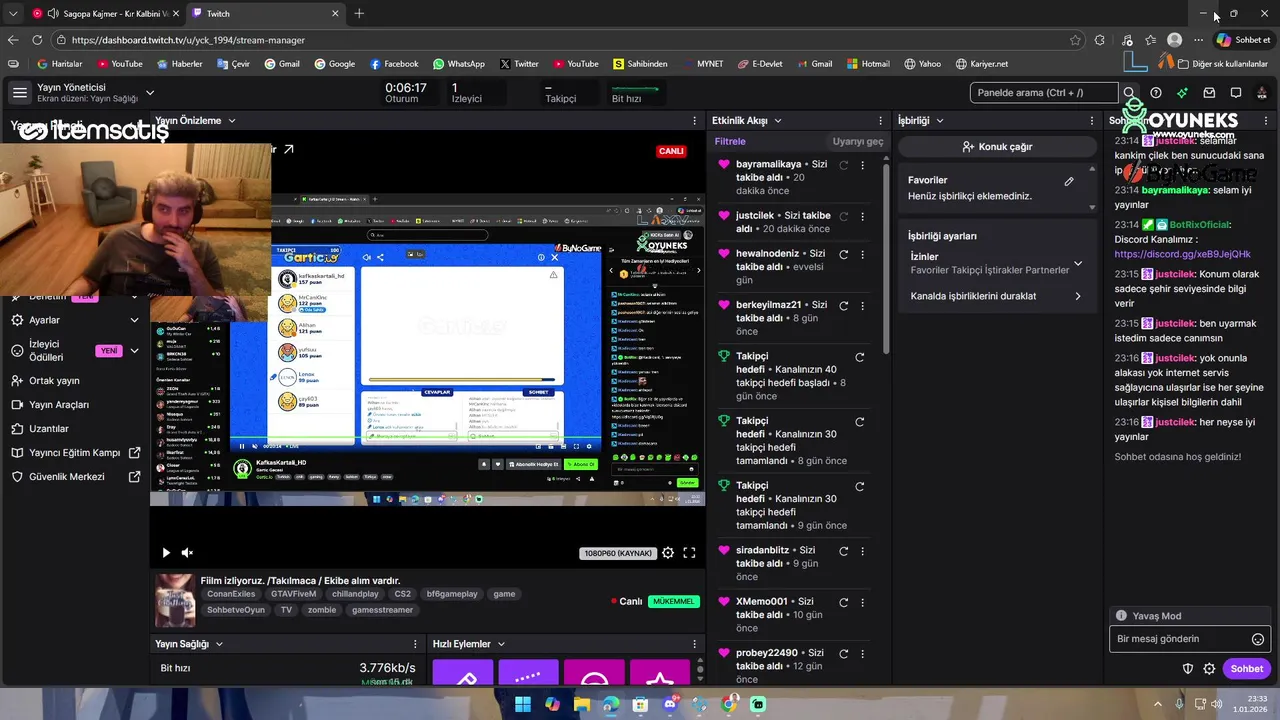This screenshot has height=720, width=1280.
Task: Open the whispers chat bubble icon
Action: 1236,93
